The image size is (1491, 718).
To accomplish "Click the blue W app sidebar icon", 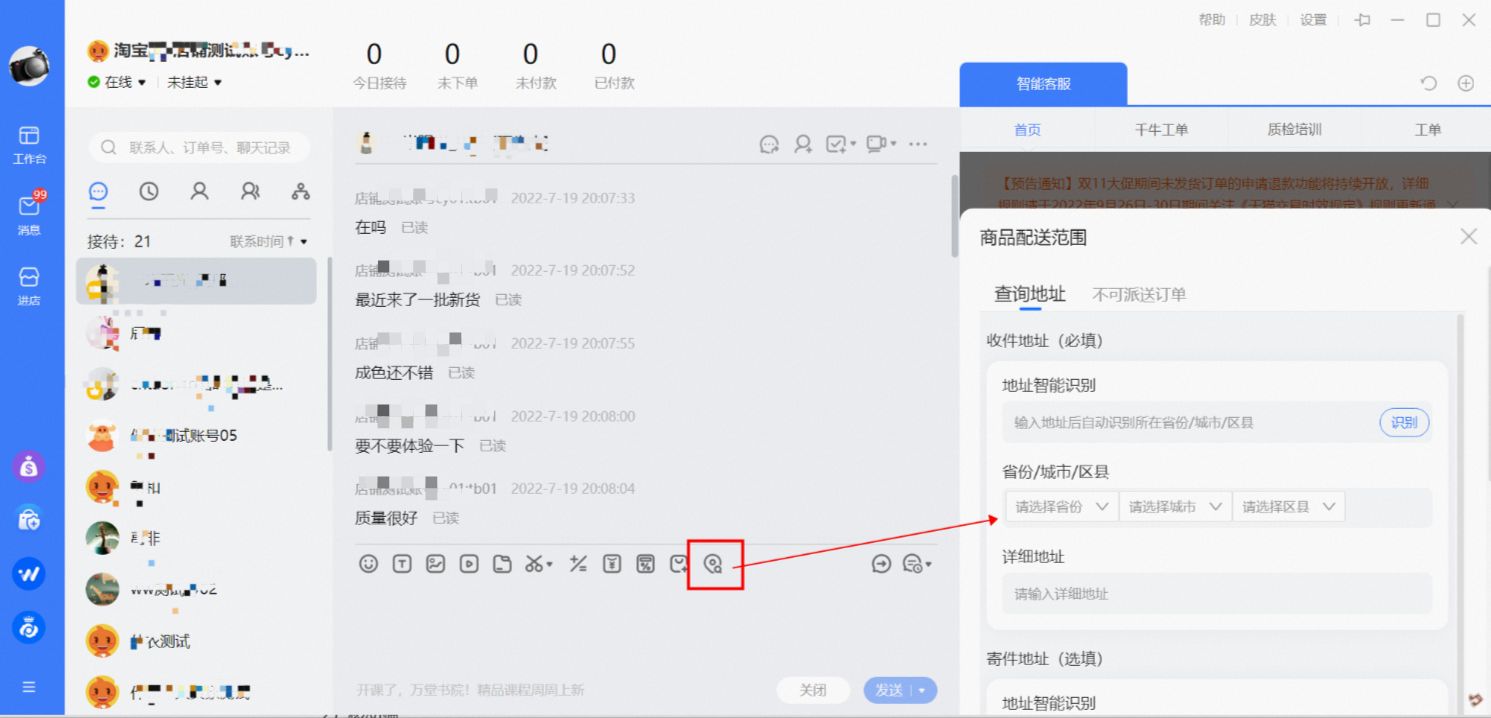I will (x=29, y=573).
